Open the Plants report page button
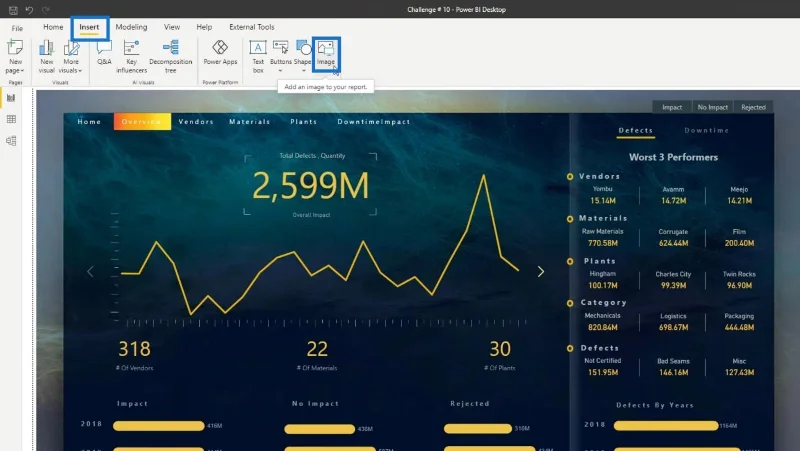 pos(304,122)
